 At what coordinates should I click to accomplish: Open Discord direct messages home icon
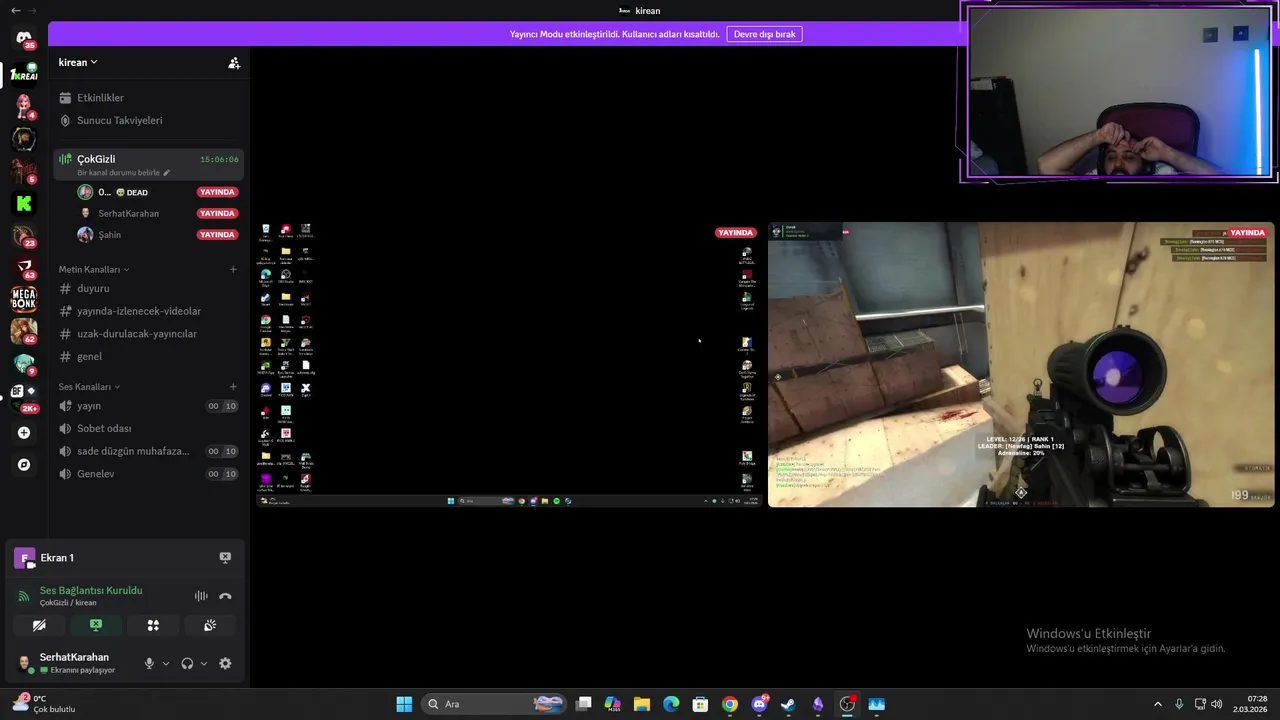(24, 39)
